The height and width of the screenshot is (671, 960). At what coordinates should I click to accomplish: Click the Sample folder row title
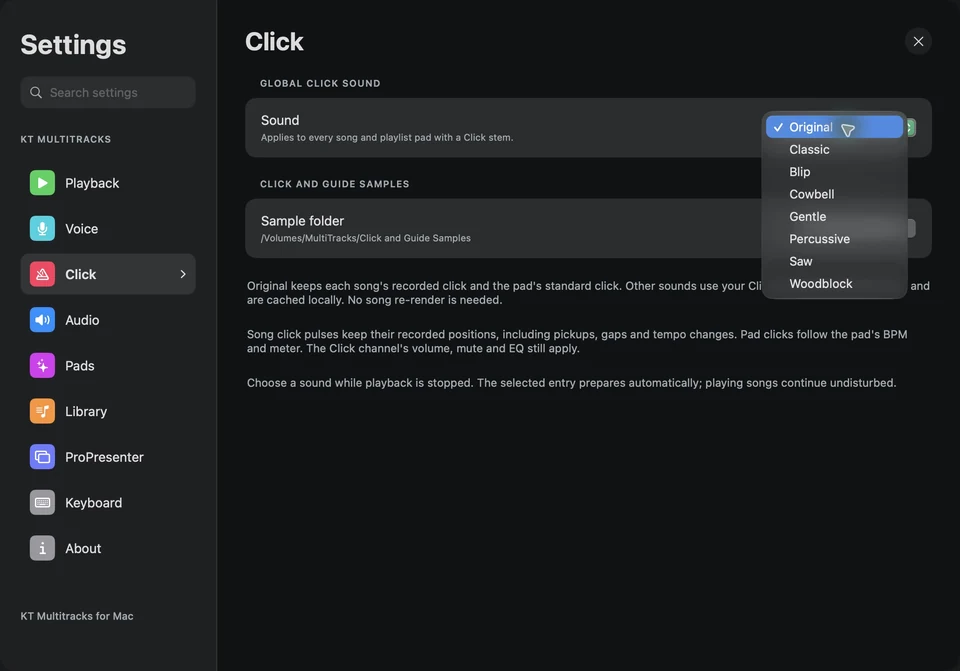[302, 220]
